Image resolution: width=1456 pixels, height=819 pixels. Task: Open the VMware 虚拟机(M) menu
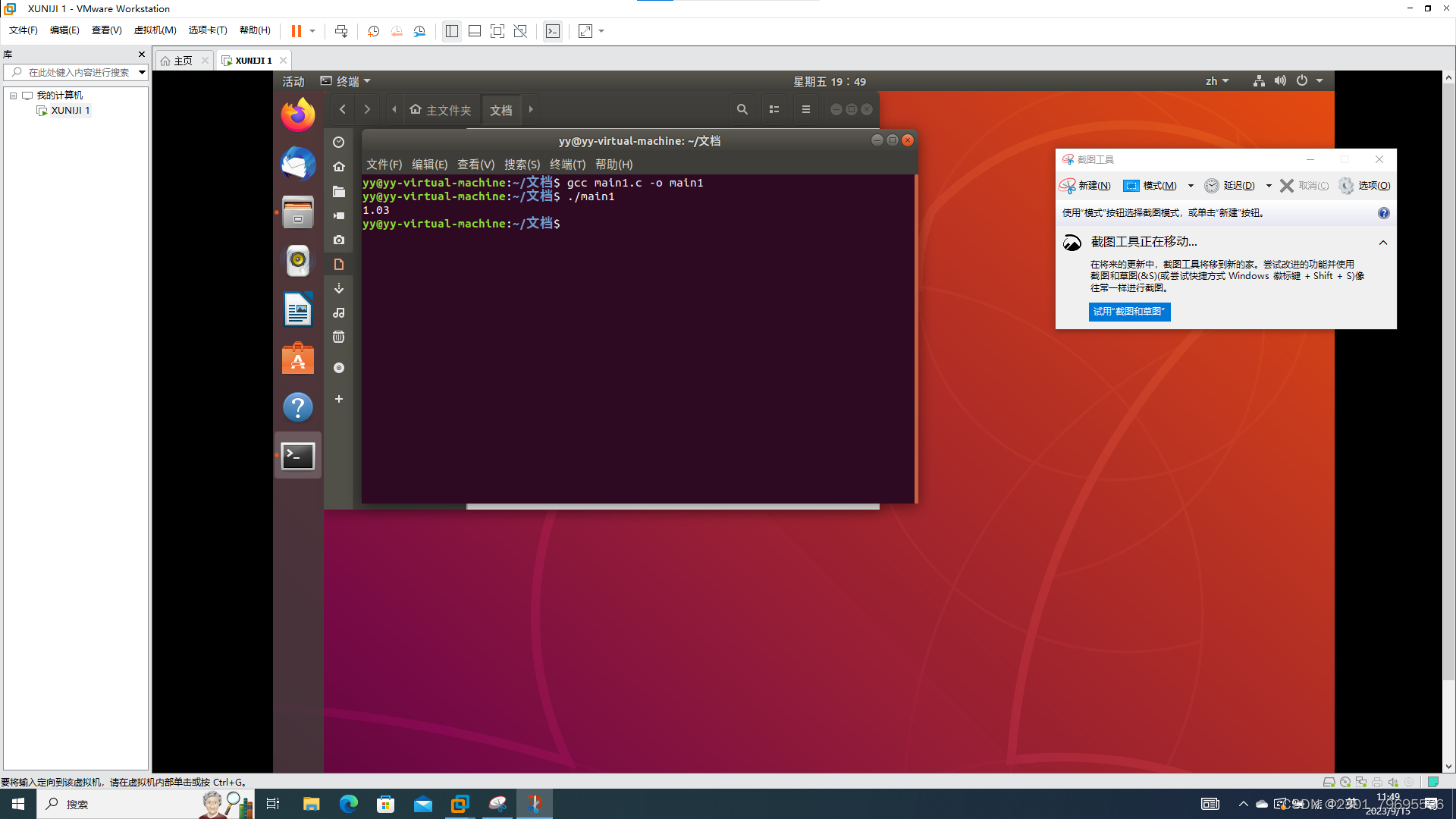(x=155, y=30)
